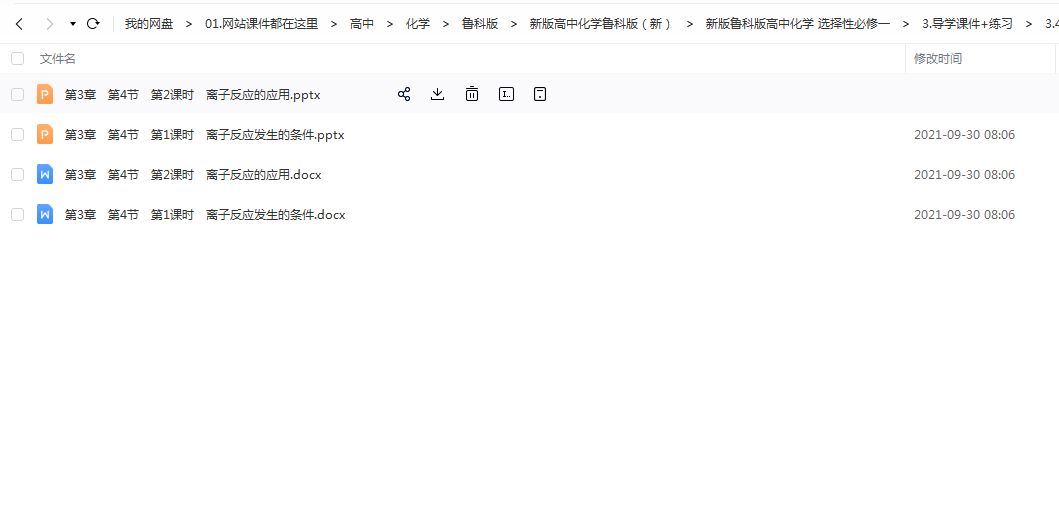Open the navigation history dropdown triangle

pos(73,24)
